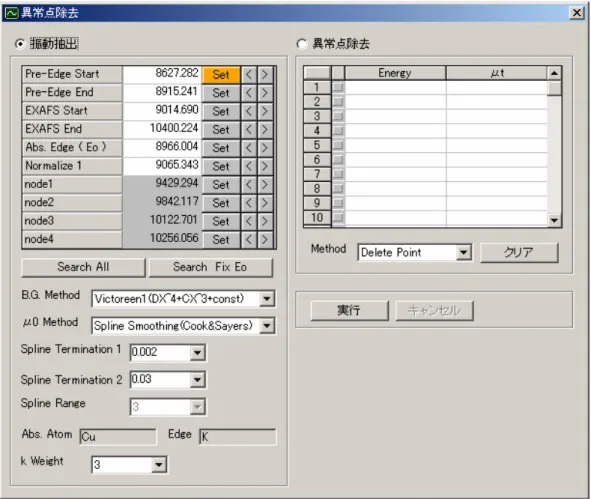This screenshot has width=591, height=499.
Task: Toggle row 2 marker in Energy table
Action: point(338,102)
